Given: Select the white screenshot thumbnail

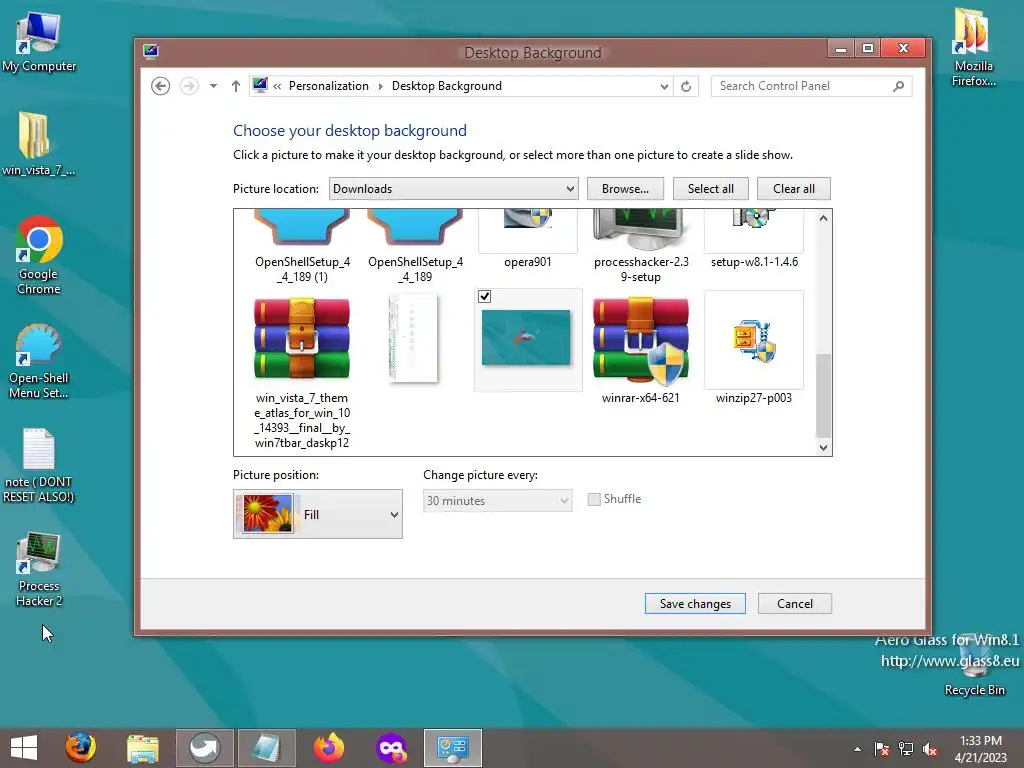Looking at the screenshot, I should (413, 338).
